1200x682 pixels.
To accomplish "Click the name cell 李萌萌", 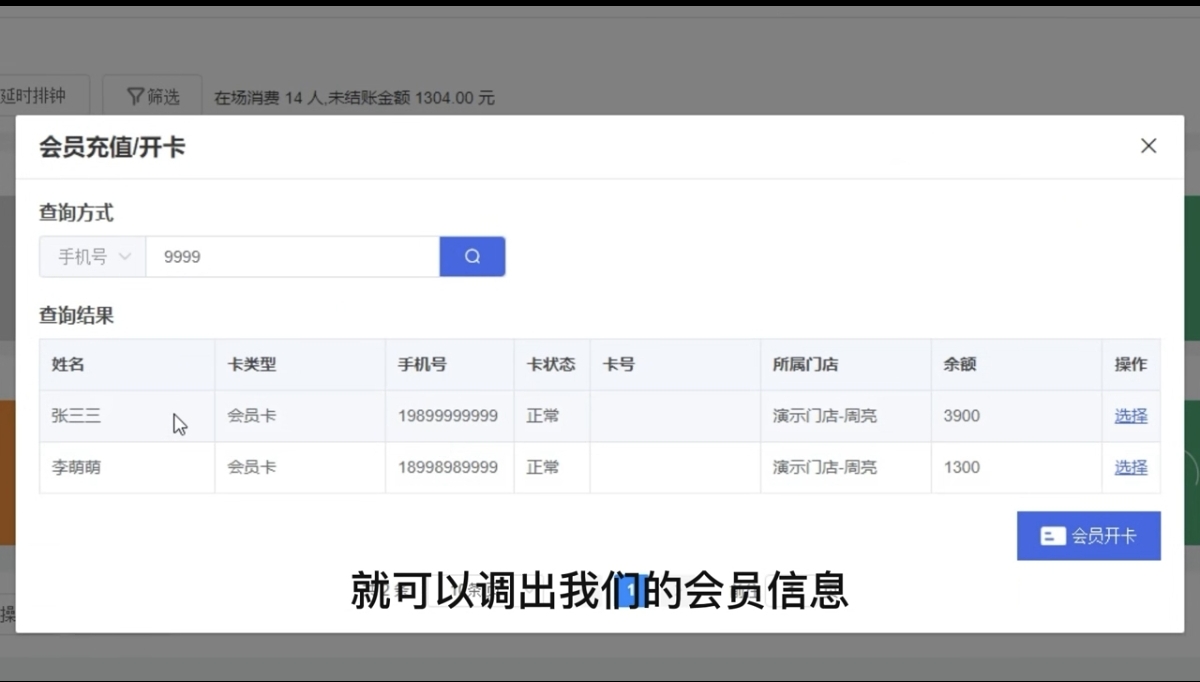I will [77, 467].
